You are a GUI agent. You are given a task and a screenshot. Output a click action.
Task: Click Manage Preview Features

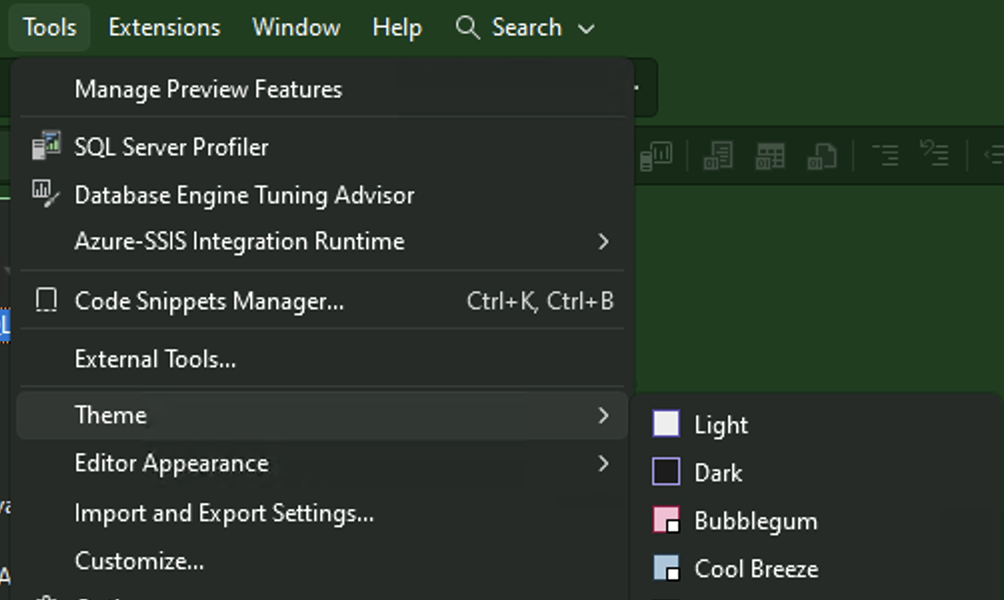click(x=209, y=89)
